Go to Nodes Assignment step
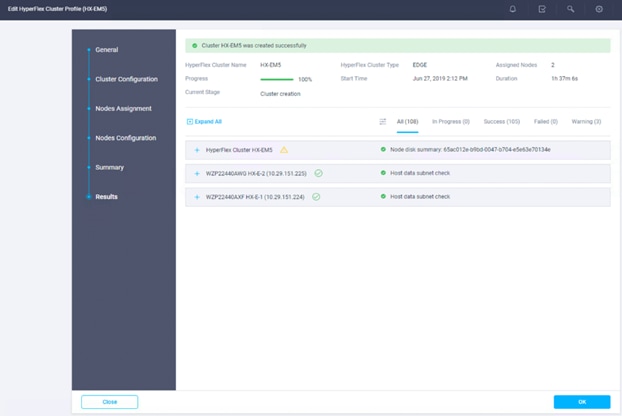 coord(123,109)
